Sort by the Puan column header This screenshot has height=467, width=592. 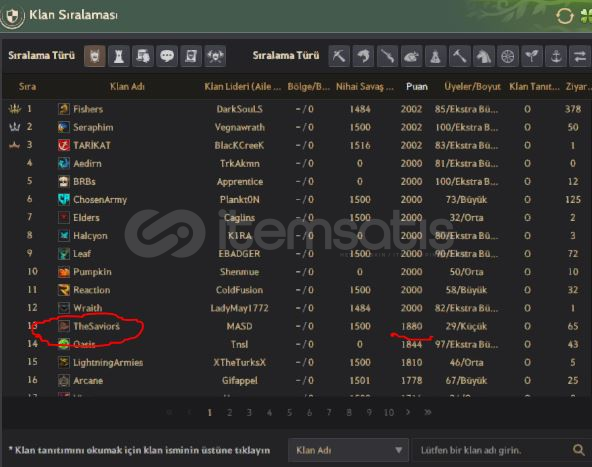coord(417,86)
